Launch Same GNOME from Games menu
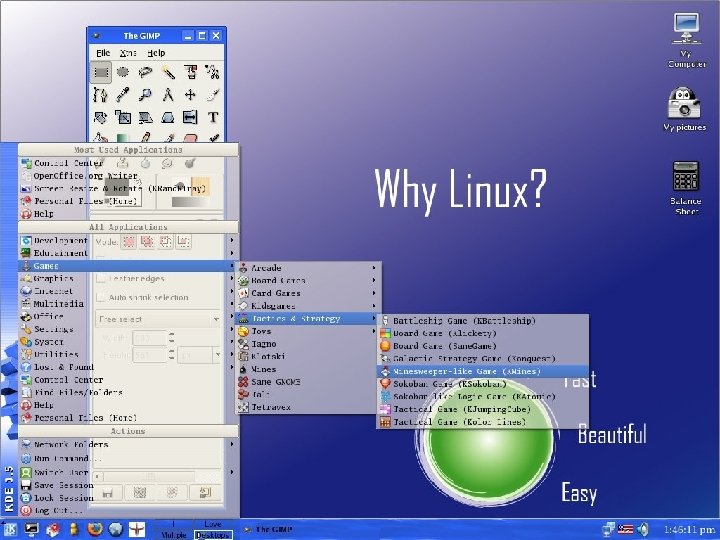The height and width of the screenshot is (540, 720). click(x=308, y=382)
